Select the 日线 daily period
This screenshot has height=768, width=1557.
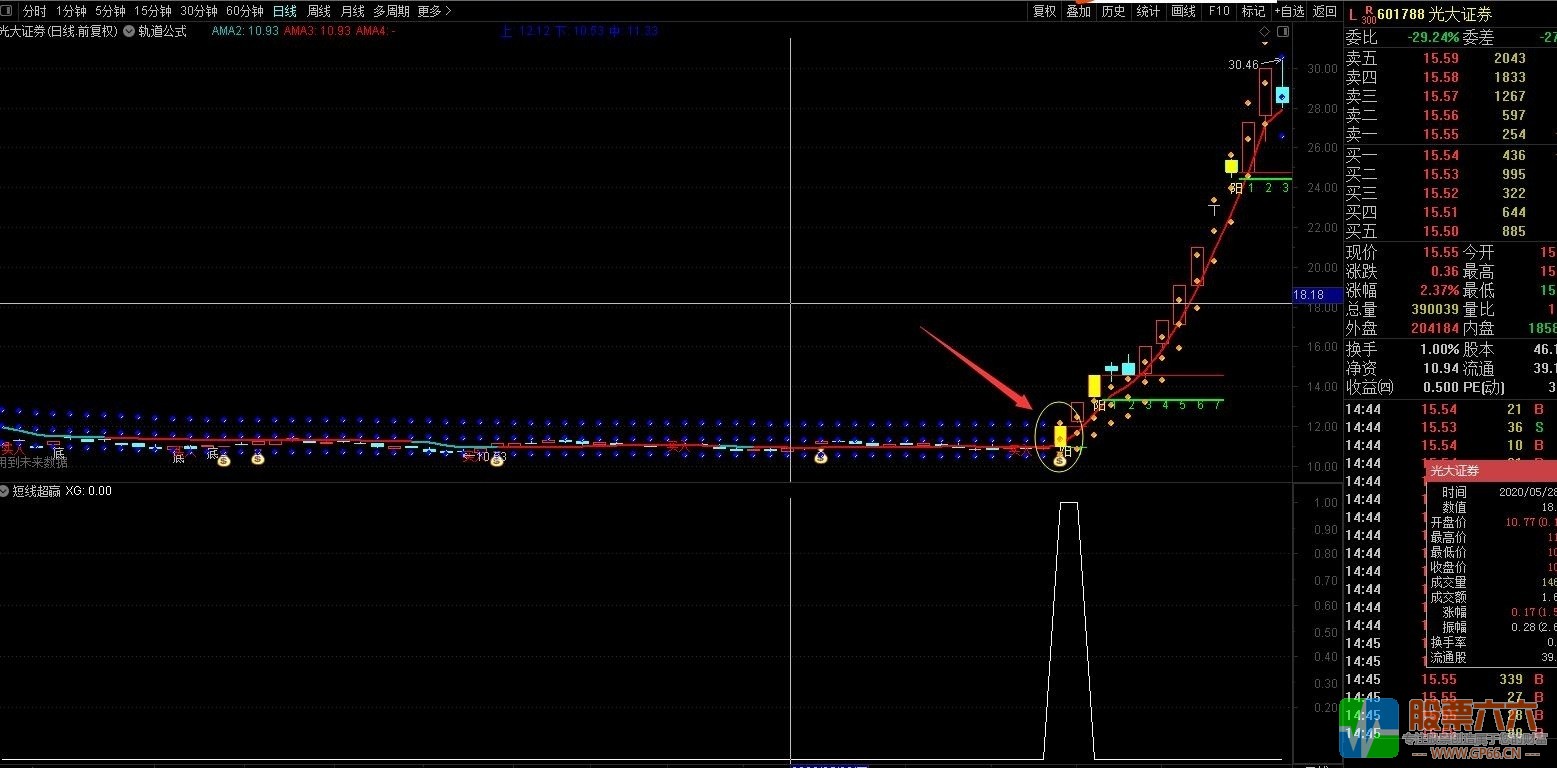click(x=285, y=11)
